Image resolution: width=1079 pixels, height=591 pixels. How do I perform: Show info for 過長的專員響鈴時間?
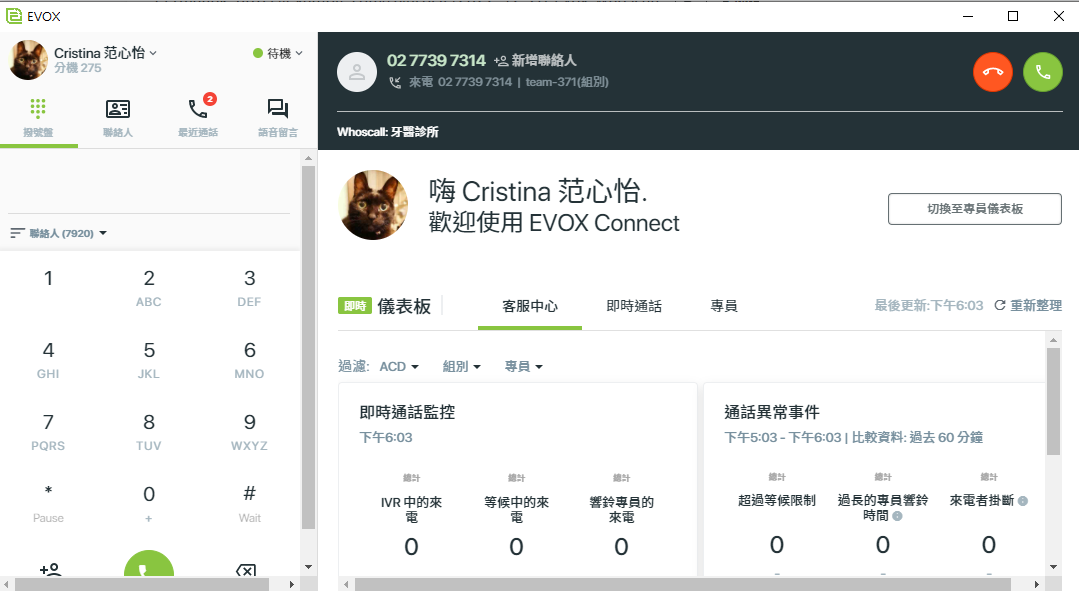tap(897, 516)
